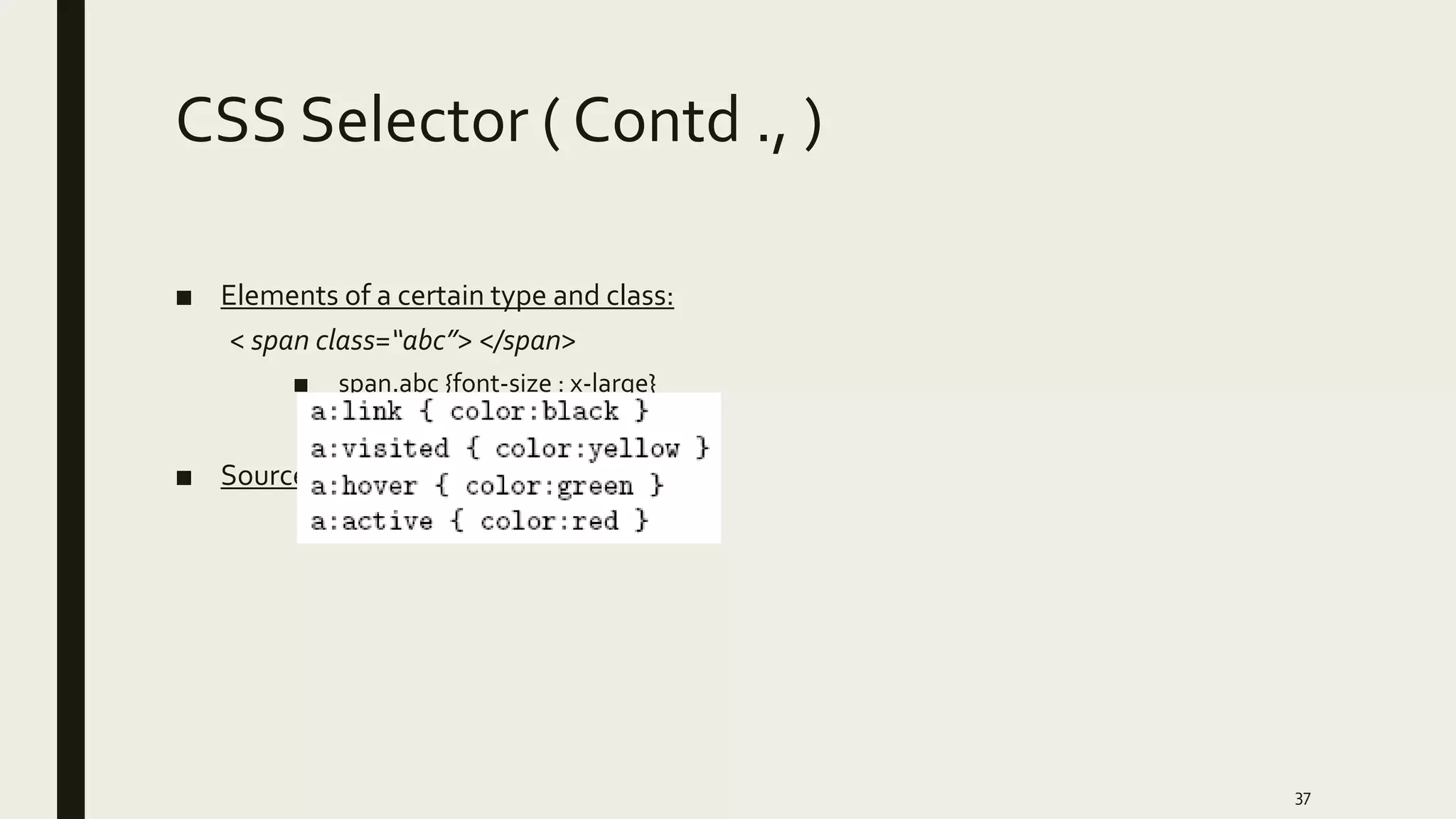The height and width of the screenshot is (819, 1456).
Task: Click the word Contd in the title
Action: pyautogui.click(x=655, y=121)
